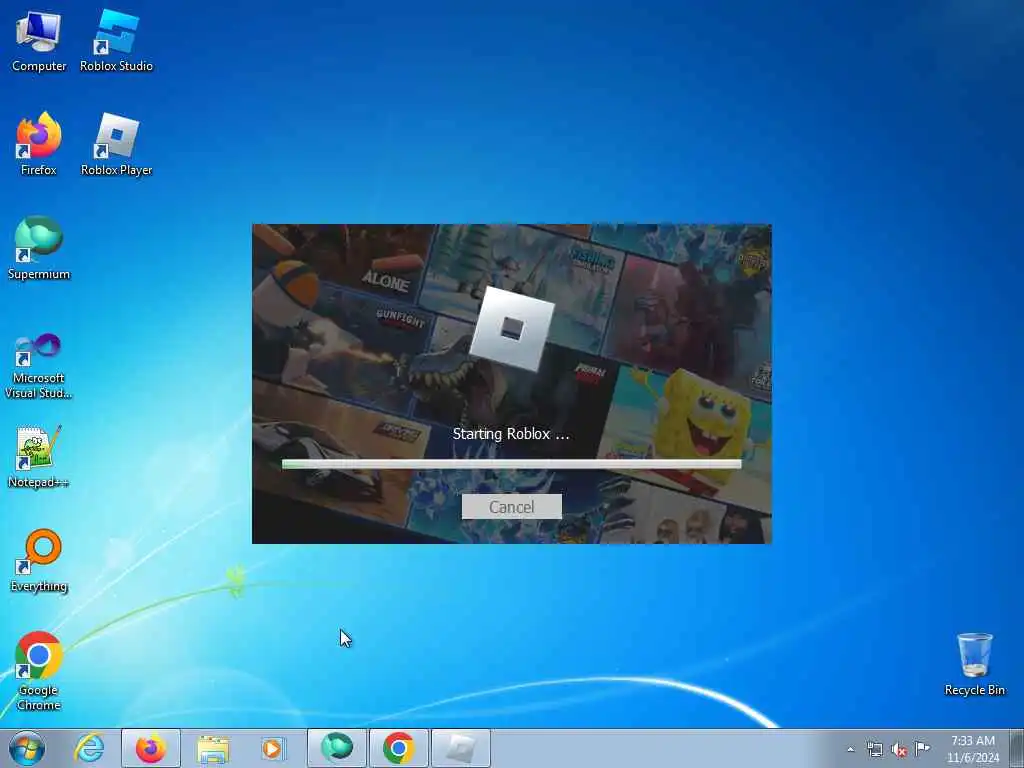Open Windows Media Player from taskbar
The height and width of the screenshot is (768, 1024).
[x=272, y=748]
